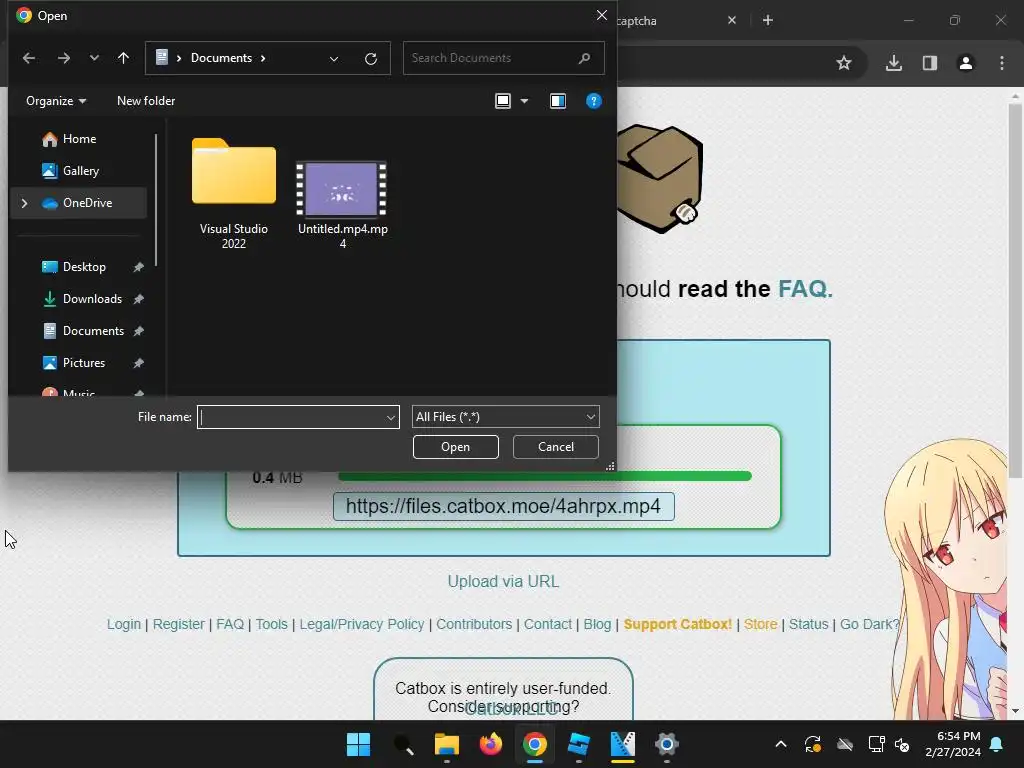Image resolution: width=1024 pixels, height=768 pixels.
Task: Click the File name text box
Action: [x=291, y=417]
